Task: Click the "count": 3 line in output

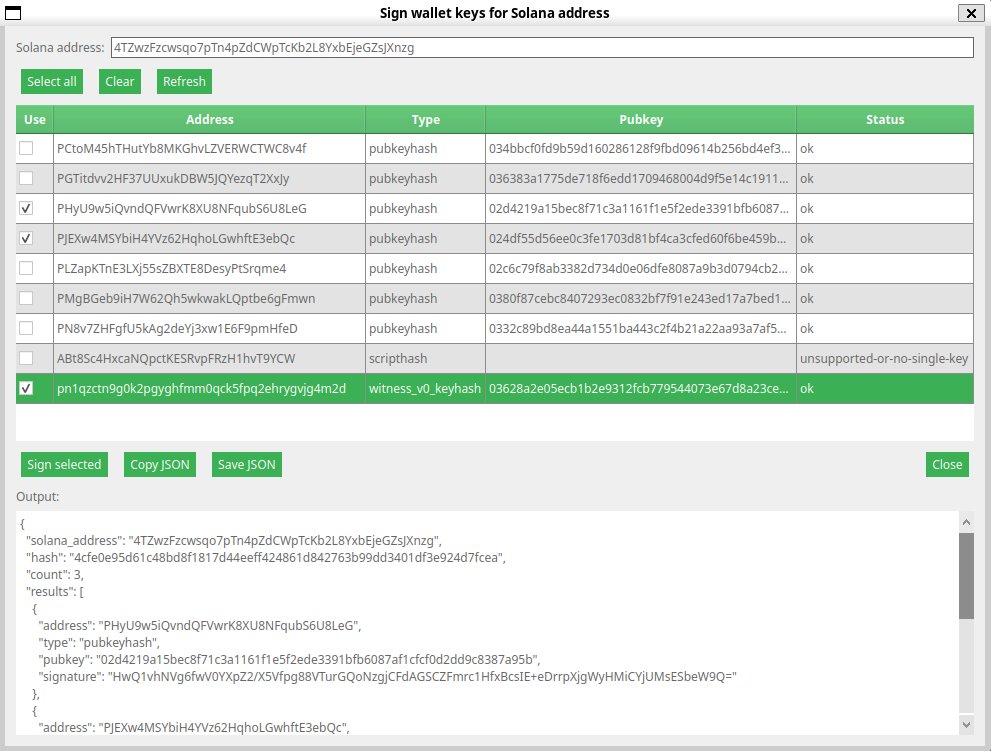Action: coord(54,575)
